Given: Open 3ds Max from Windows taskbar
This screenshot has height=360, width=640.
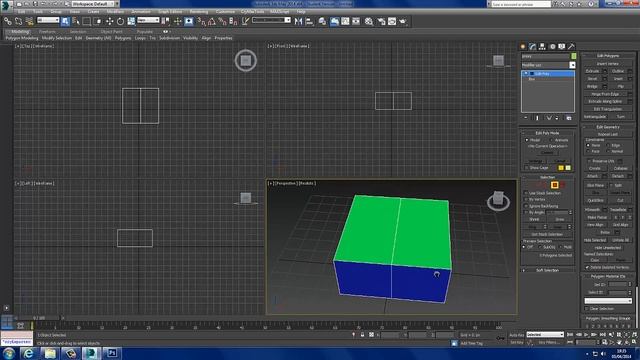Looking at the screenshot, I should [x=91, y=353].
